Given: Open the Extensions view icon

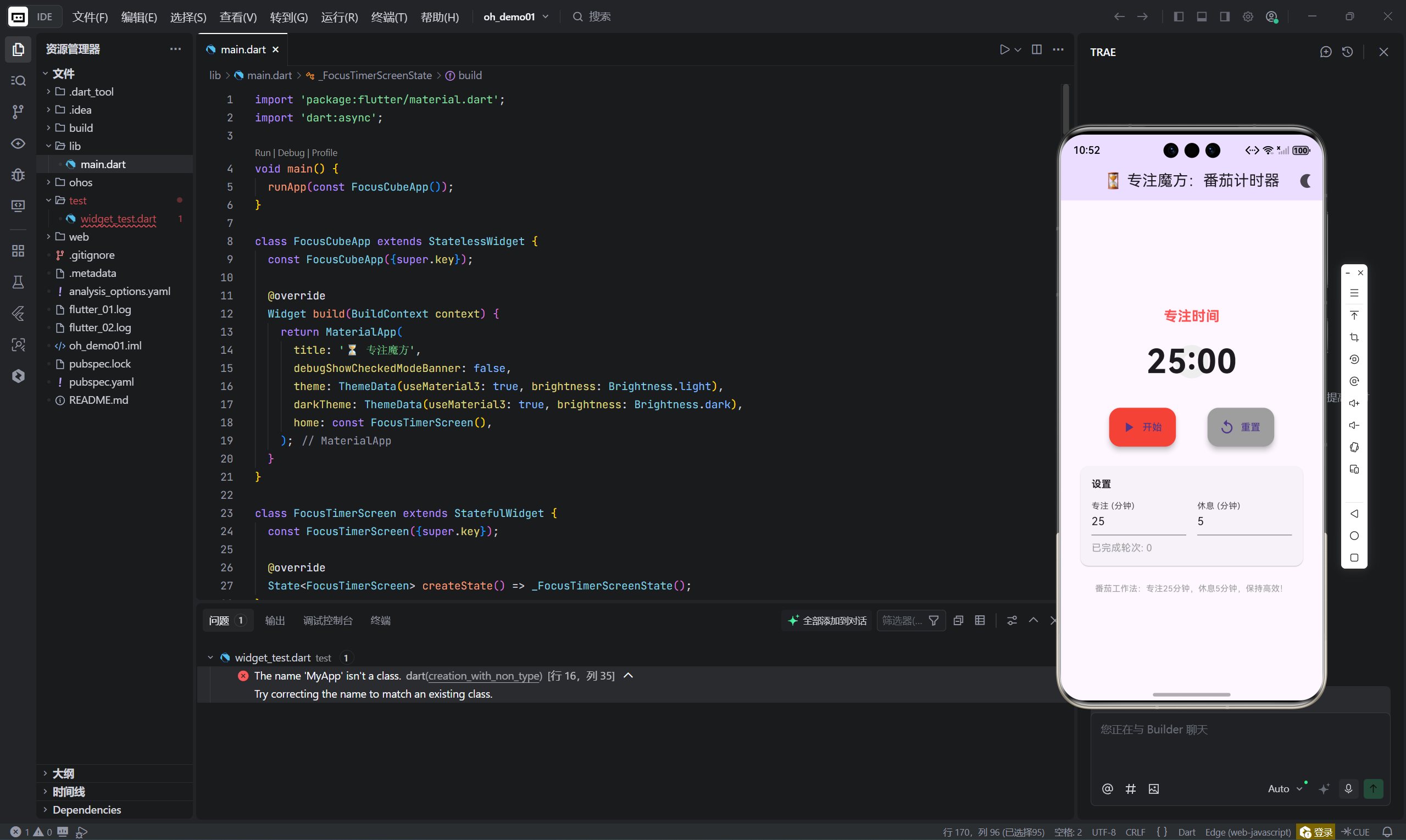Looking at the screenshot, I should 18,251.
